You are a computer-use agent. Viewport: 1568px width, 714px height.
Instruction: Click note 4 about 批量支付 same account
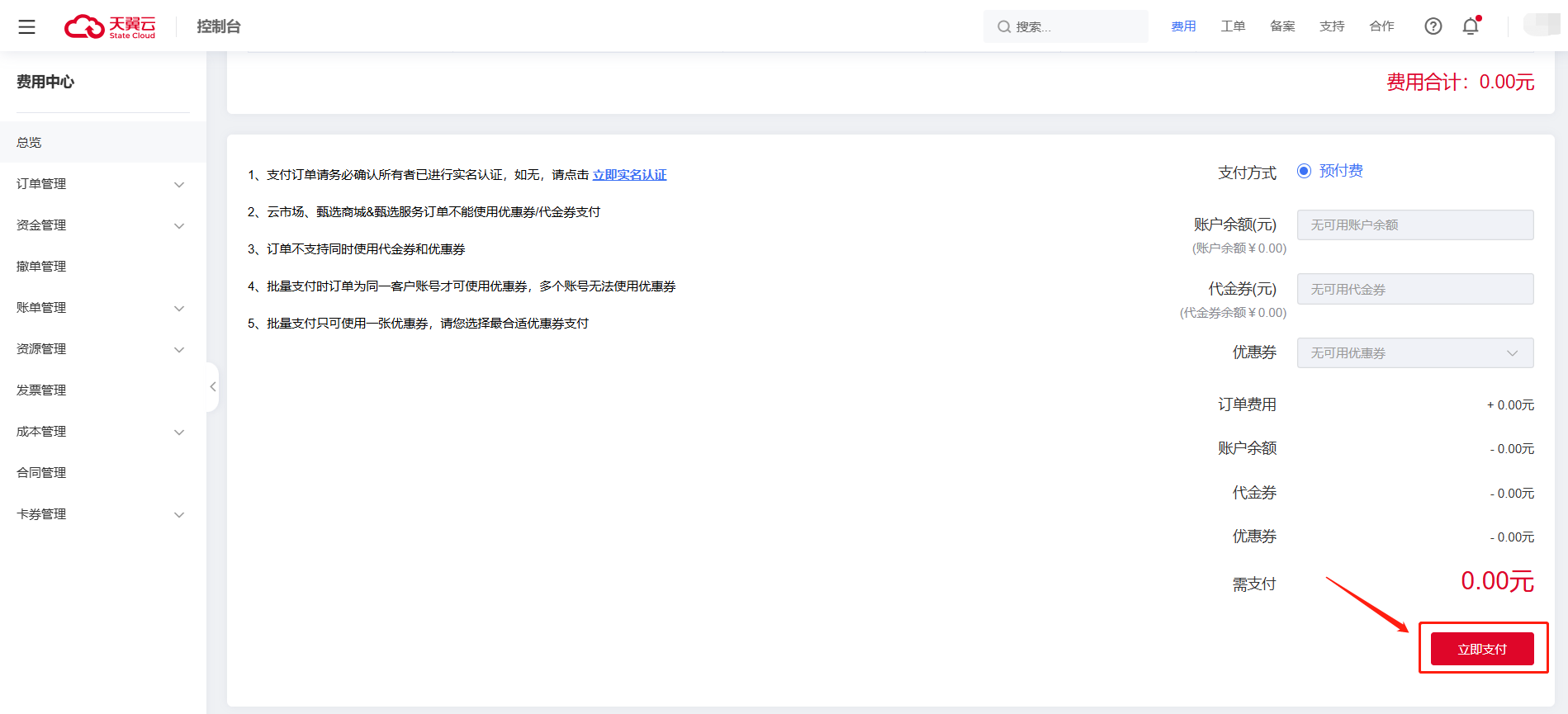click(x=462, y=286)
